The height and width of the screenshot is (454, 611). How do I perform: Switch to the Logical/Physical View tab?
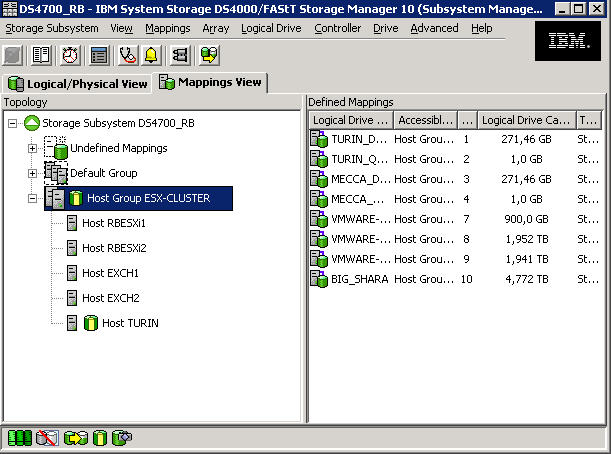(77, 83)
